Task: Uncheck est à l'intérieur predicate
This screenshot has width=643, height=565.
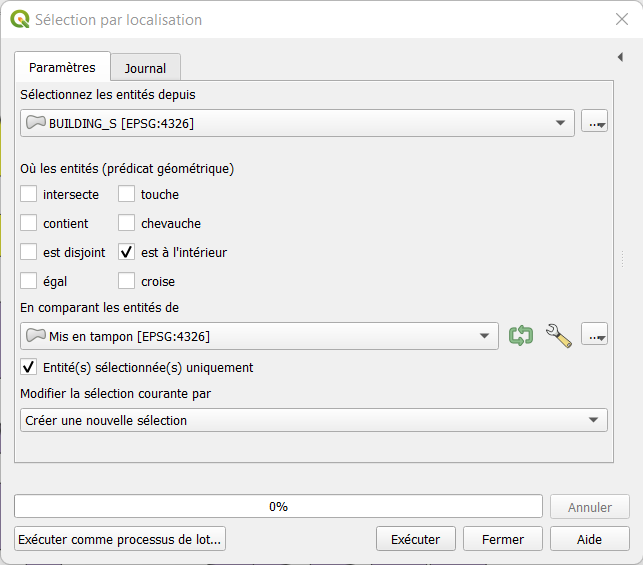Action: click(127, 253)
